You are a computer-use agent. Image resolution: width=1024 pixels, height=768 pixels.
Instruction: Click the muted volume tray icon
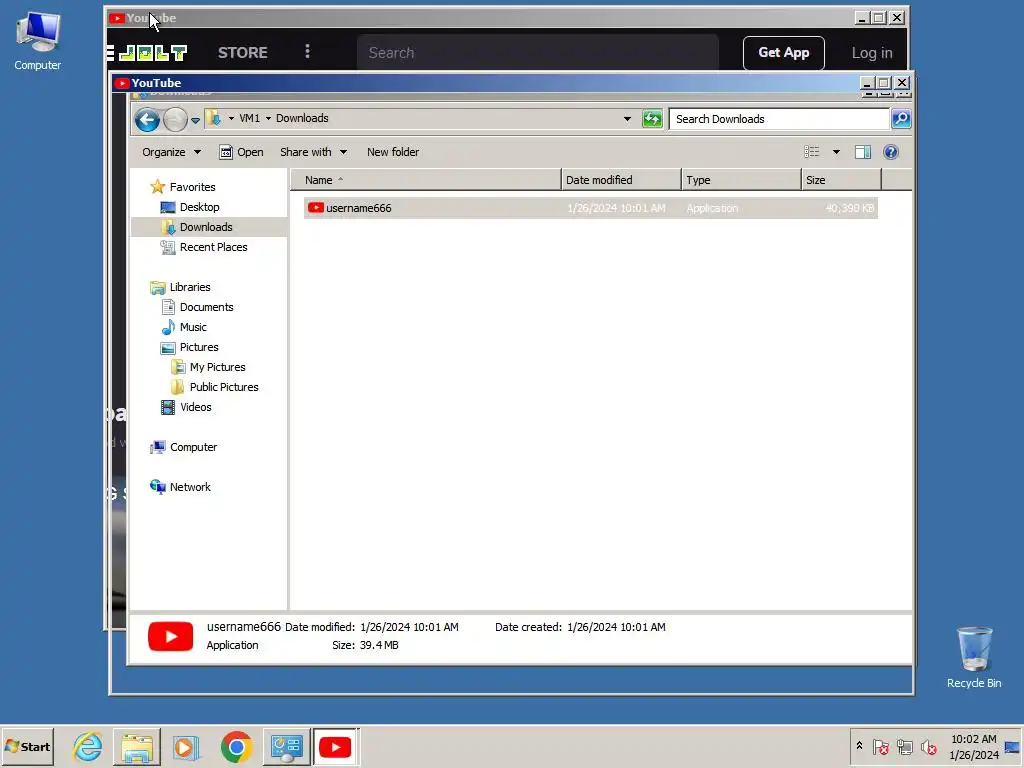coord(928,746)
